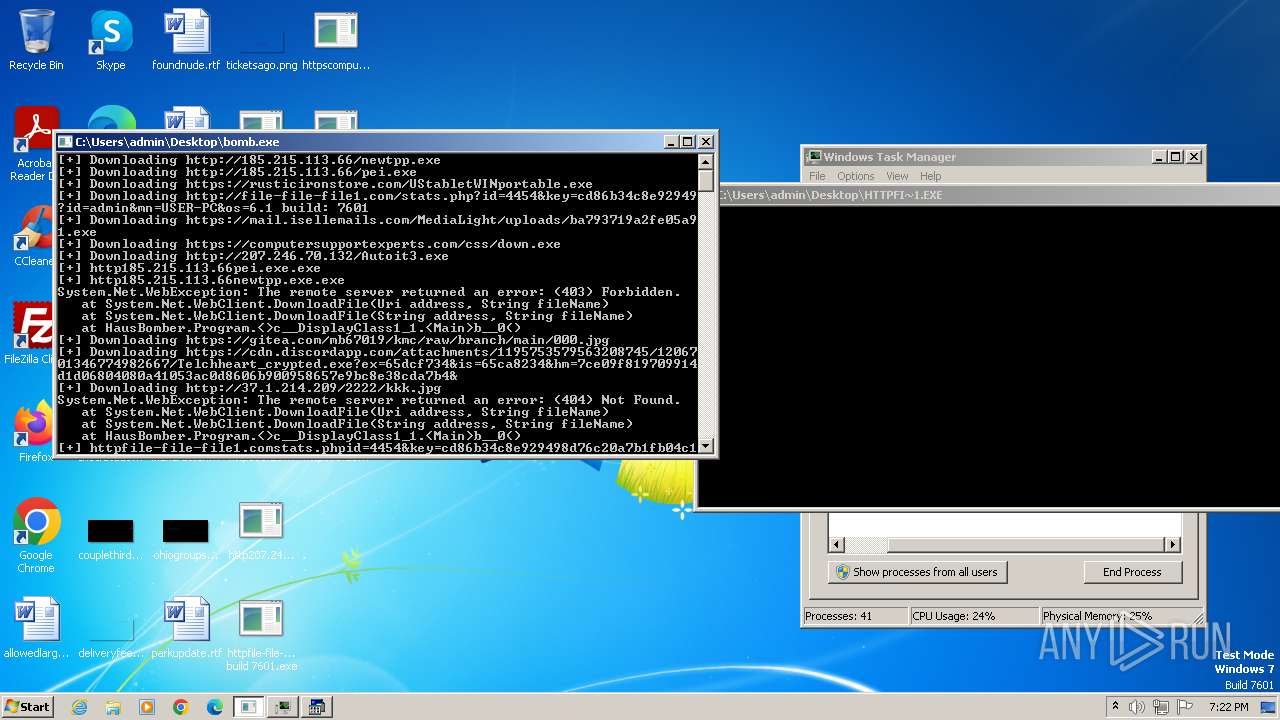Click the (403) Forbidden error line
The height and width of the screenshot is (720, 1280).
[369, 292]
